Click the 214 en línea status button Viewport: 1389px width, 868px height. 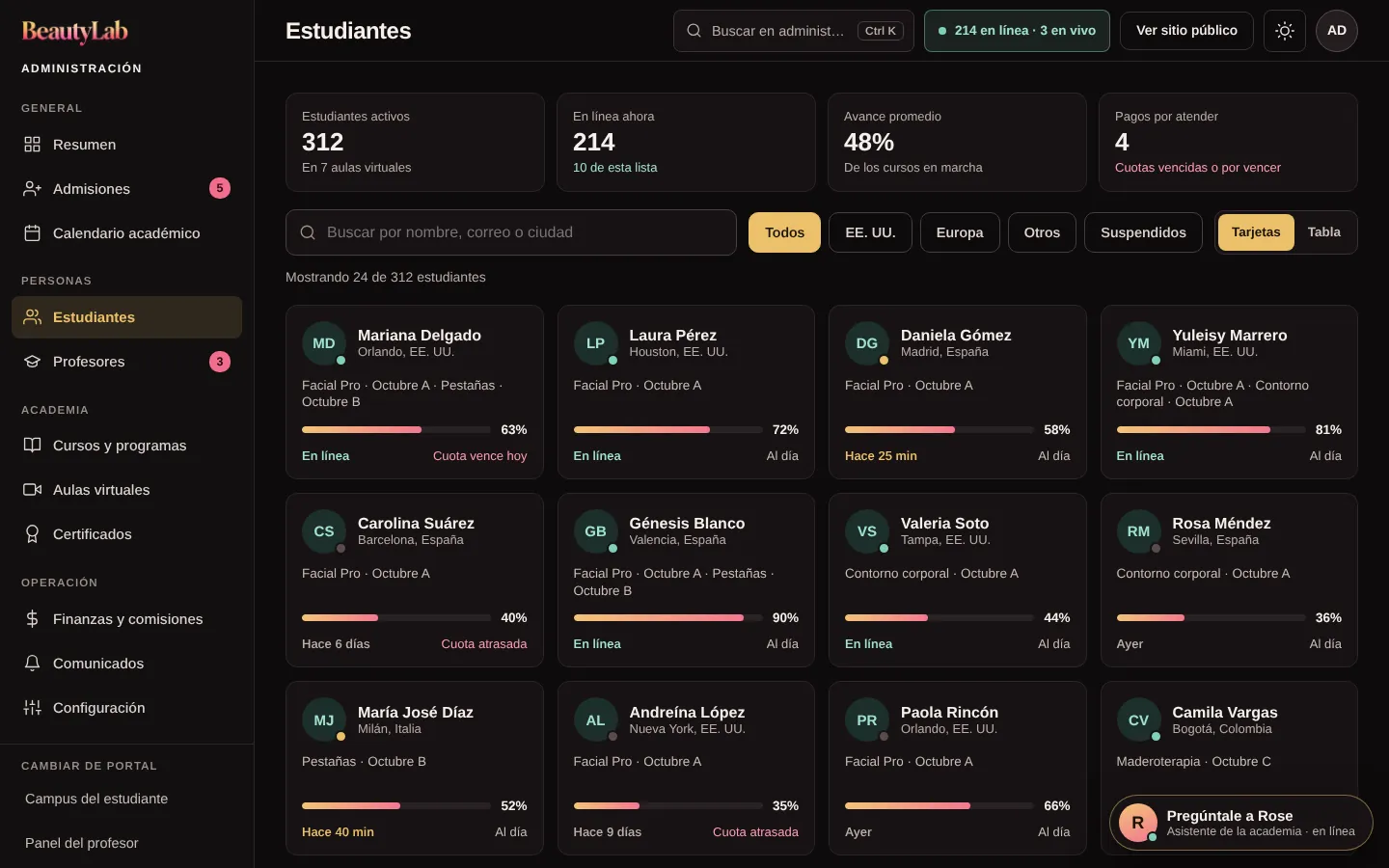[1017, 31]
